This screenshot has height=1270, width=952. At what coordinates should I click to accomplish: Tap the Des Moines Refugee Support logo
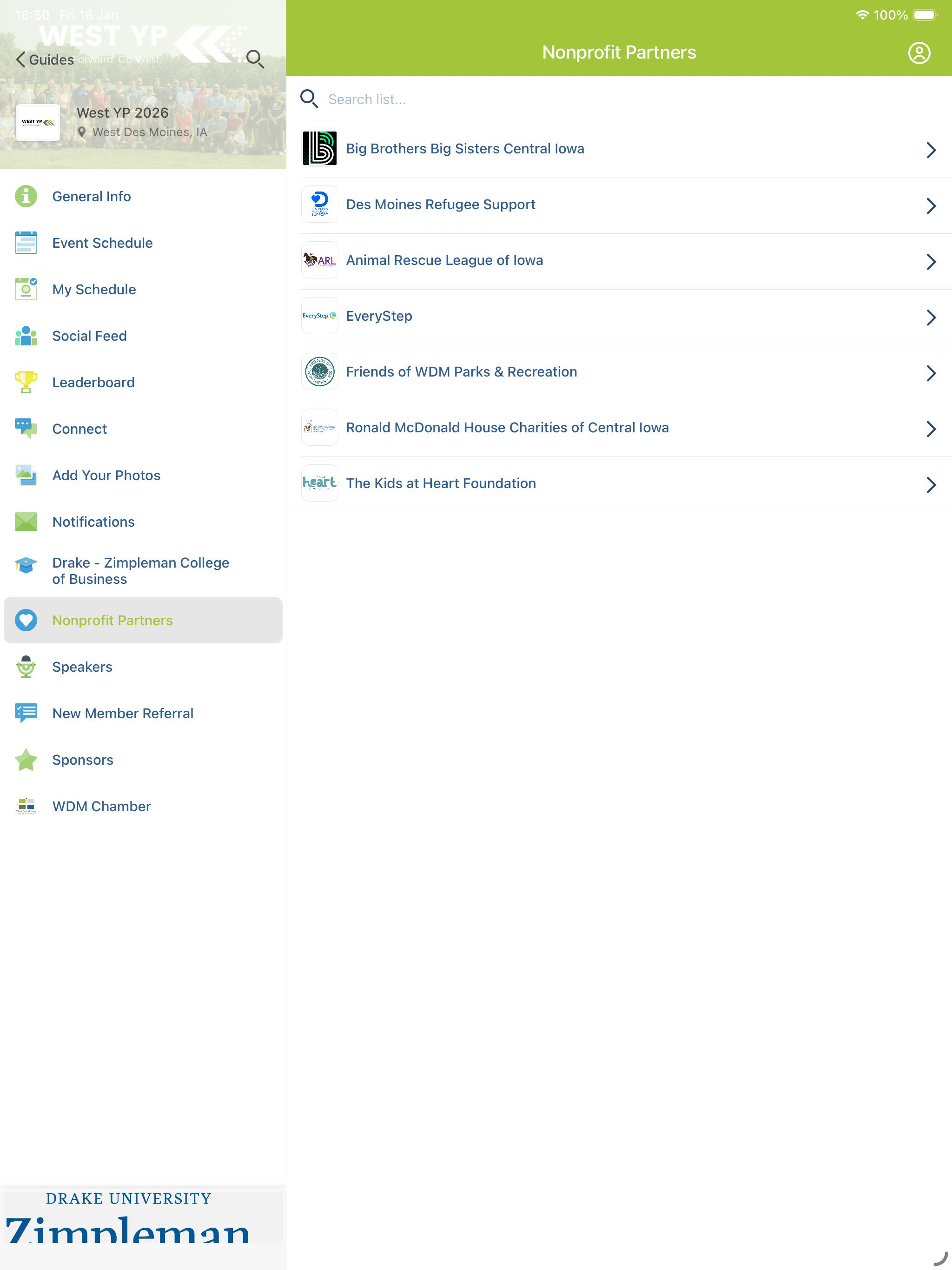320,205
